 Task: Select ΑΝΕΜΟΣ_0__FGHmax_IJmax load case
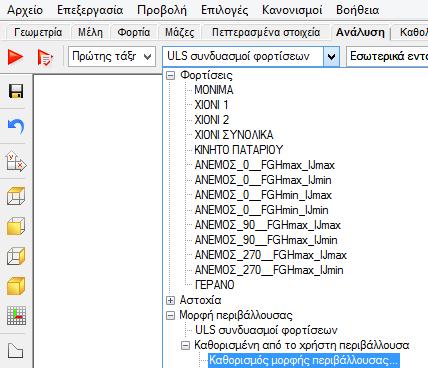coord(264,165)
